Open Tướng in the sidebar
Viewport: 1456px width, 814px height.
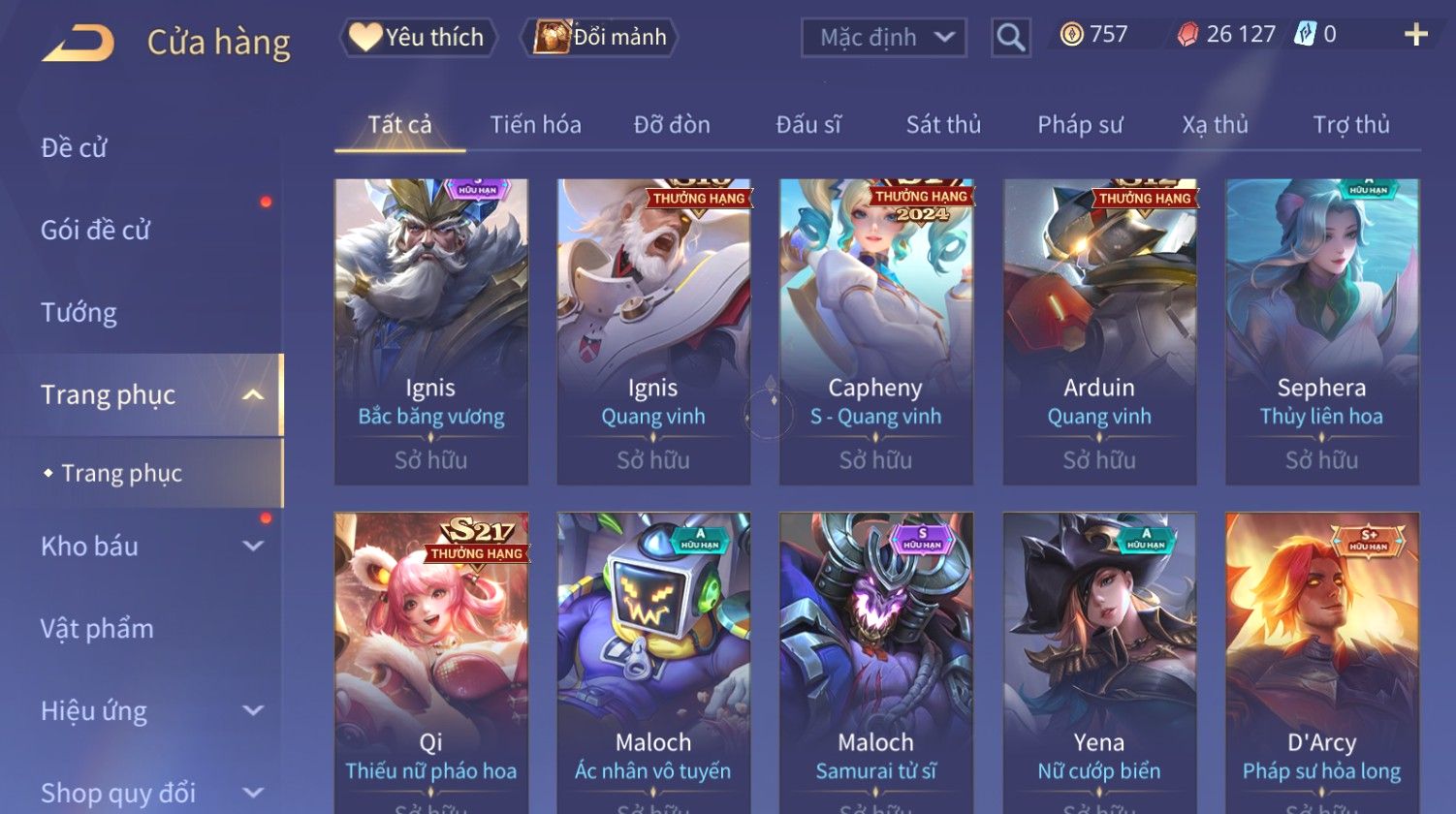coord(79,312)
